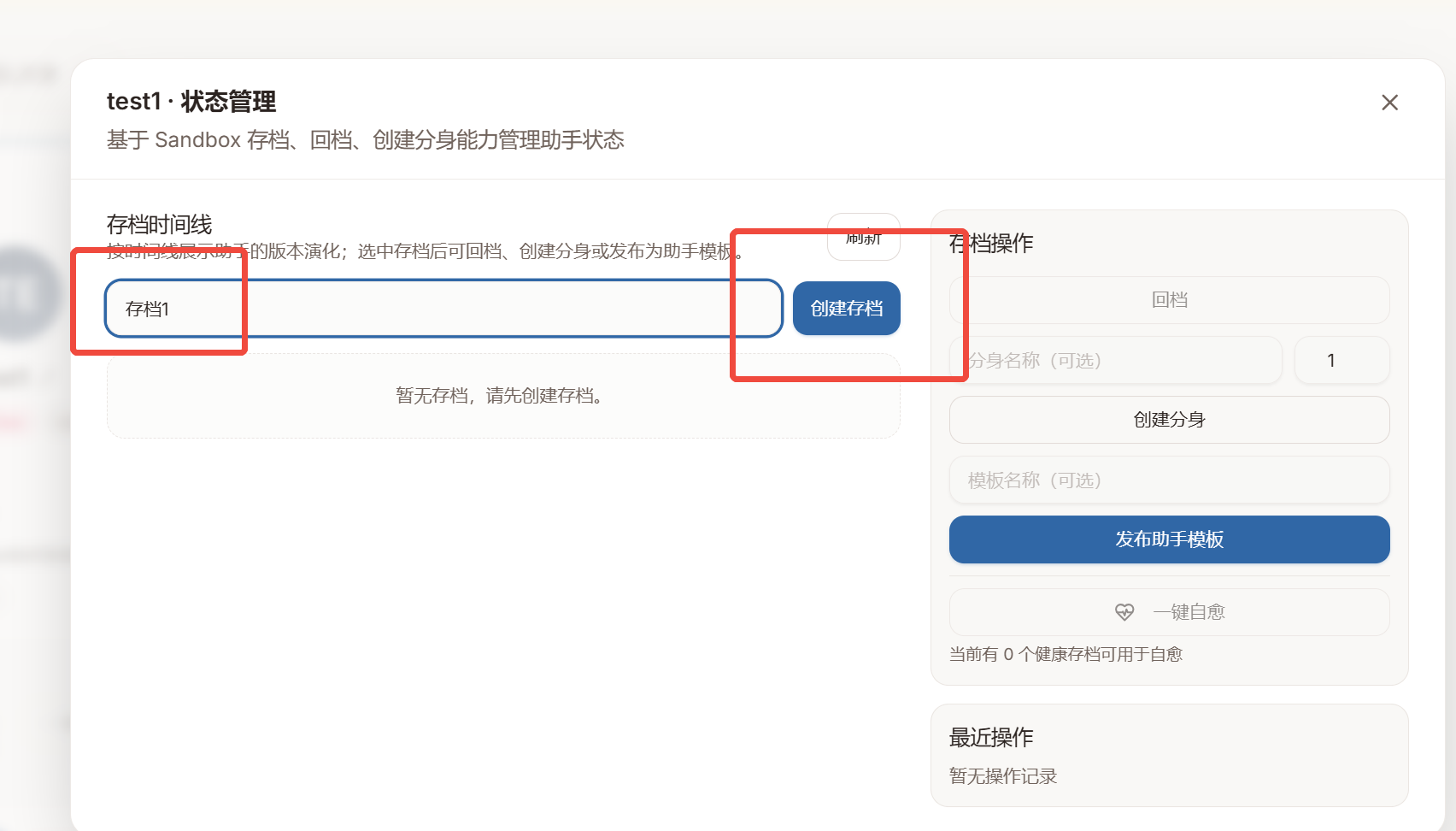Click the 存档时间线 heading
This screenshot has width=1456, height=831.
click(x=159, y=225)
